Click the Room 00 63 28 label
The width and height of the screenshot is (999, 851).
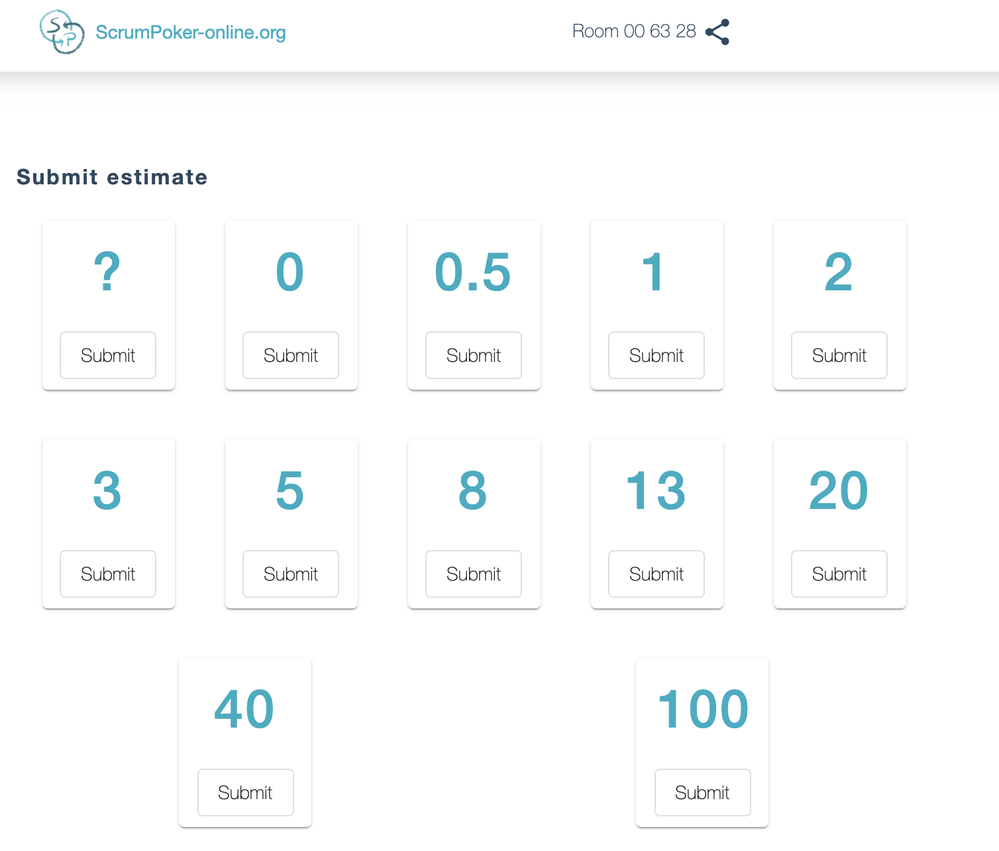point(634,31)
